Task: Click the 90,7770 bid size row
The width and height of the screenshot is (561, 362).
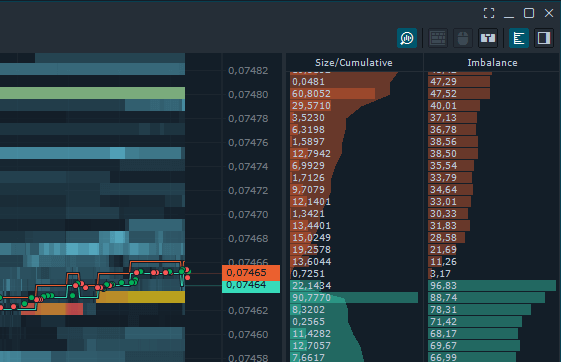Action: [354, 298]
